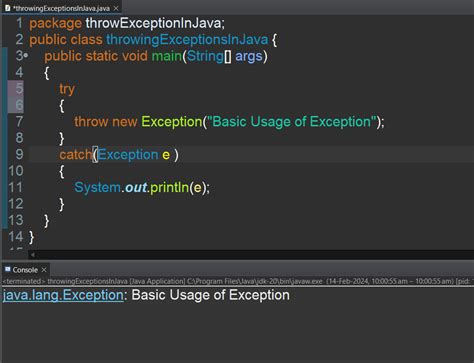Click the 'Exception e' catch parameter on line 9

134,155
